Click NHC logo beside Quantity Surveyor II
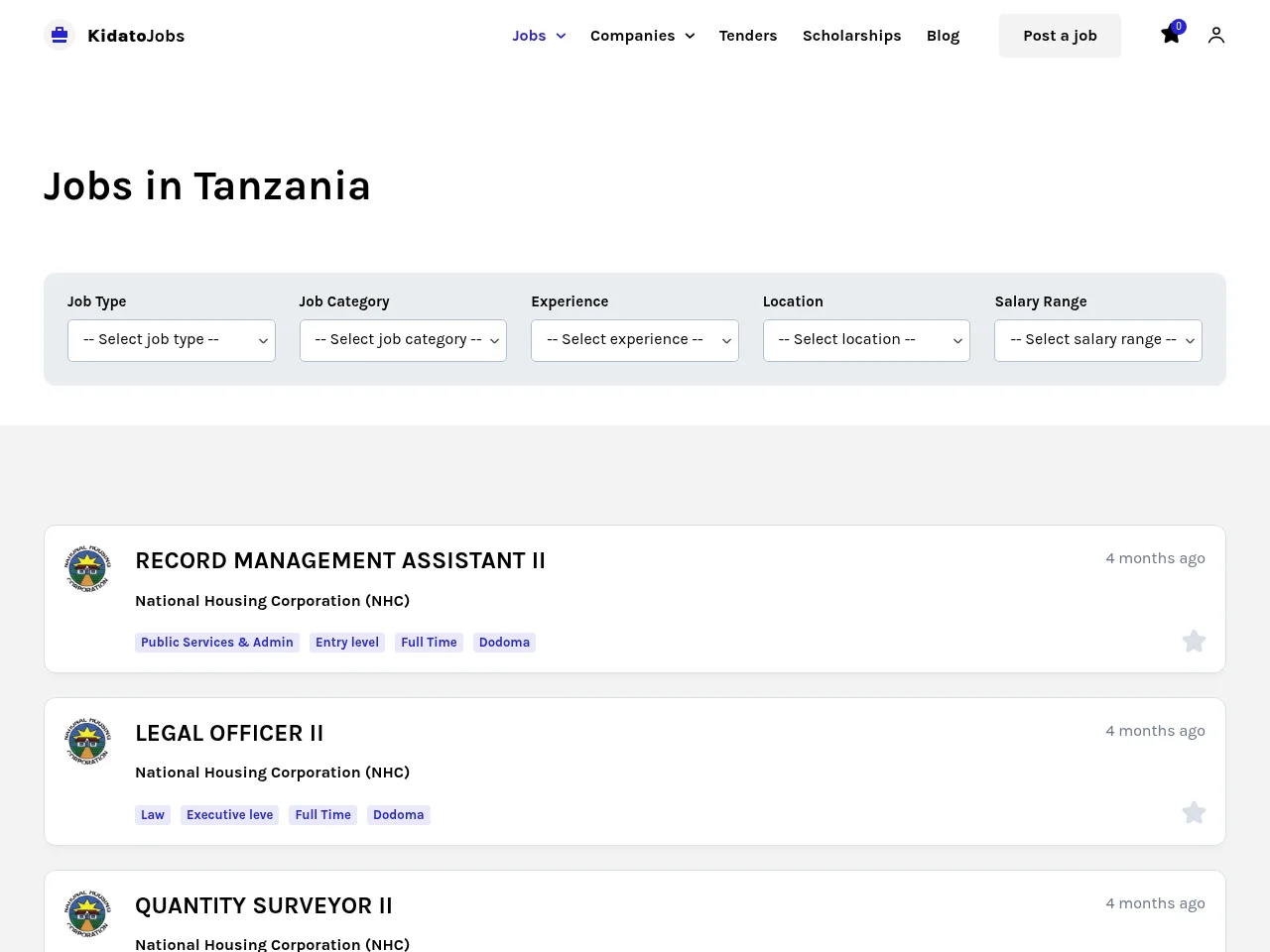The height and width of the screenshot is (952, 1270). tap(88, 914)
